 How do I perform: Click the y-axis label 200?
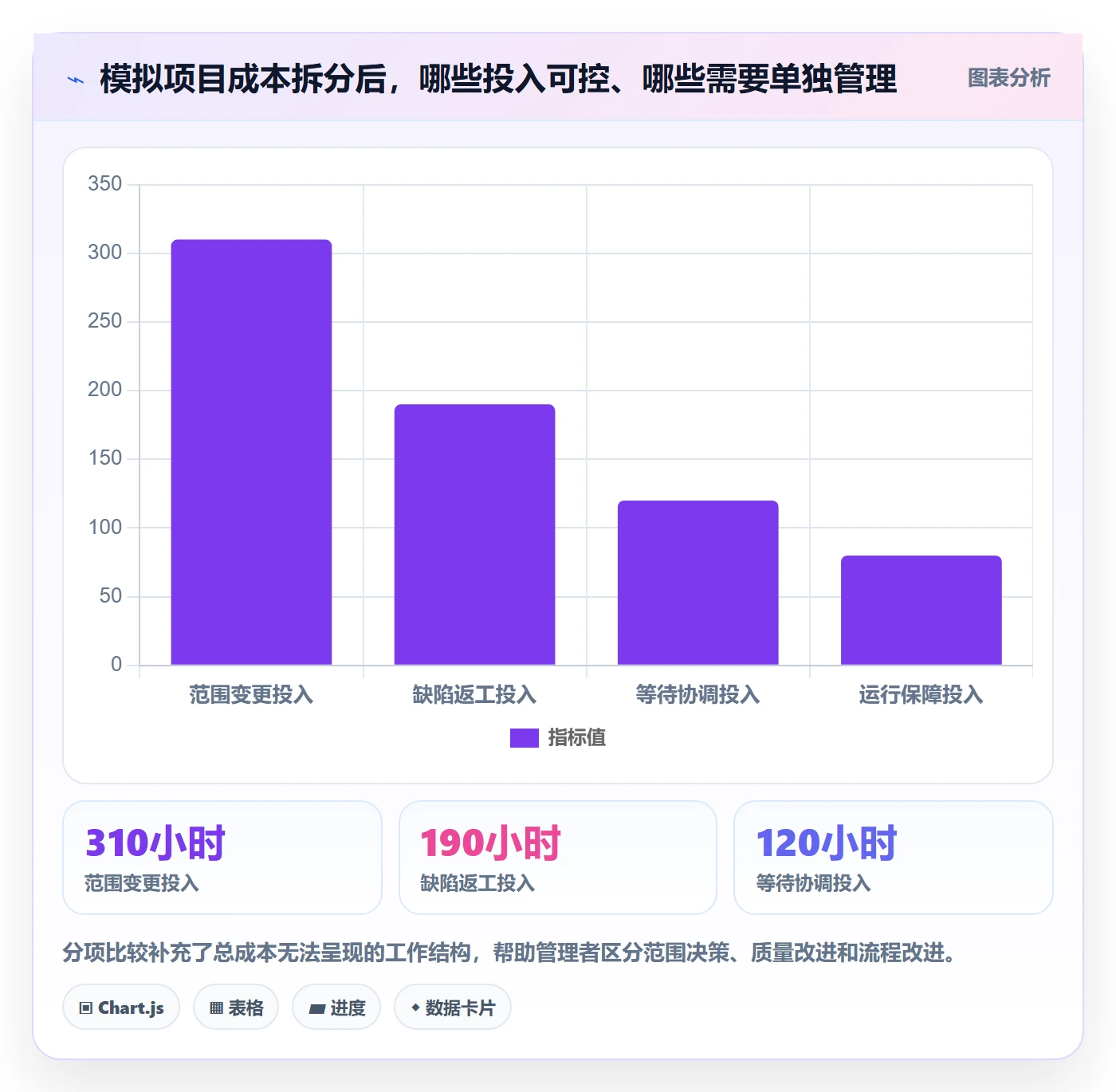(105, 390)
